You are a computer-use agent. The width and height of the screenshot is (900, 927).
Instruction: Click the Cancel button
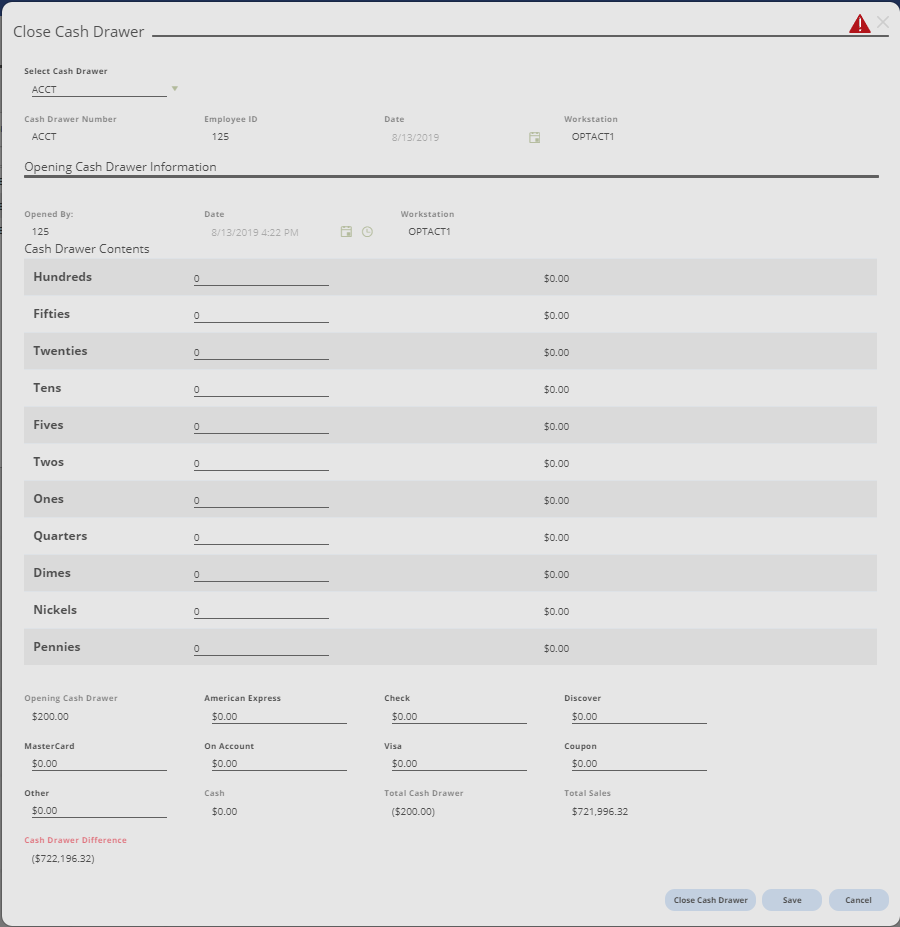click(x=859, y=900)
